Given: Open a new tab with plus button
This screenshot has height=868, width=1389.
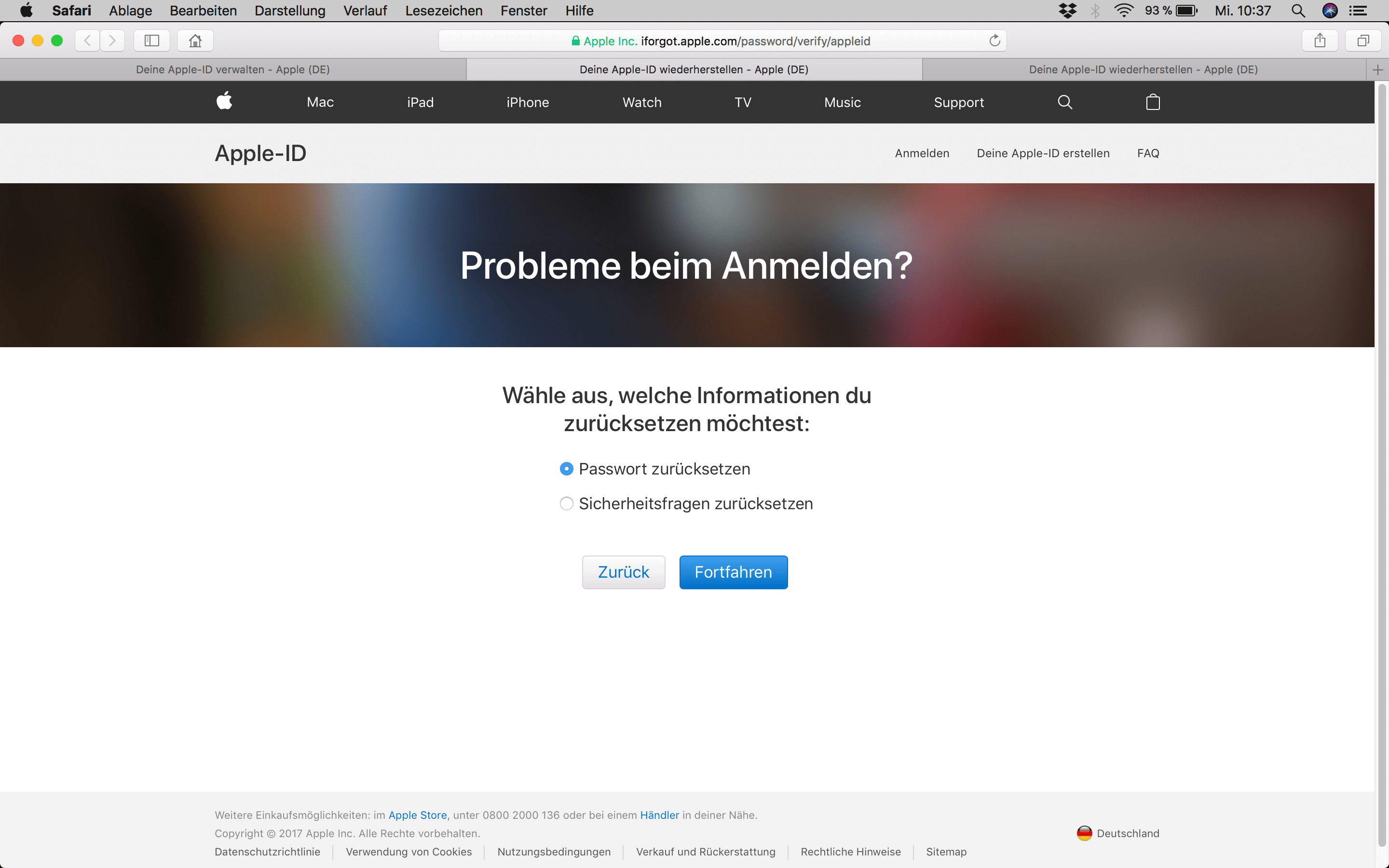Looking at the screenshot, I should click(1377, 70).
